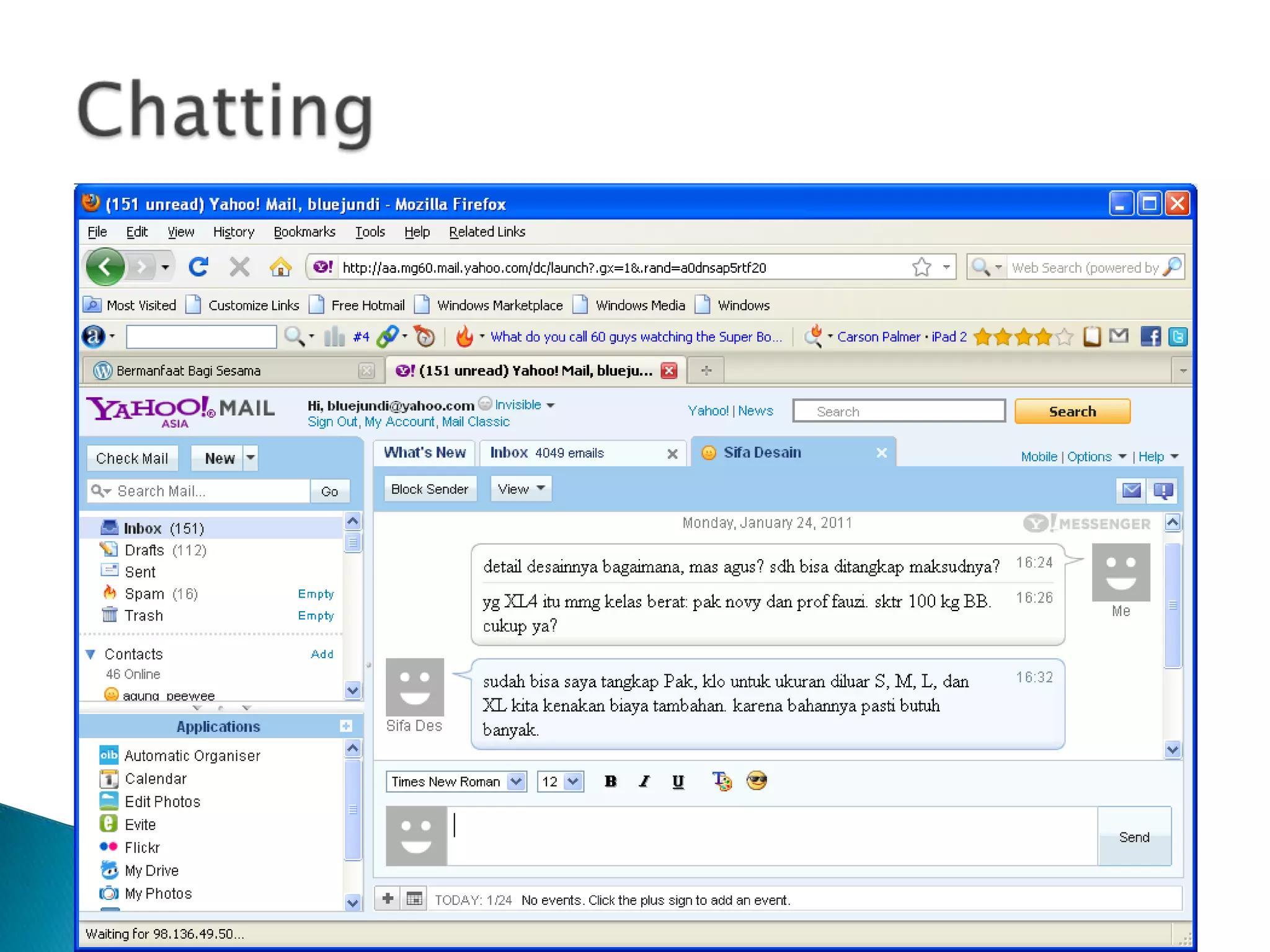1270x952 pixels.
Task: Open the font size 12 dropdown
Action: (x=573, y=781)
